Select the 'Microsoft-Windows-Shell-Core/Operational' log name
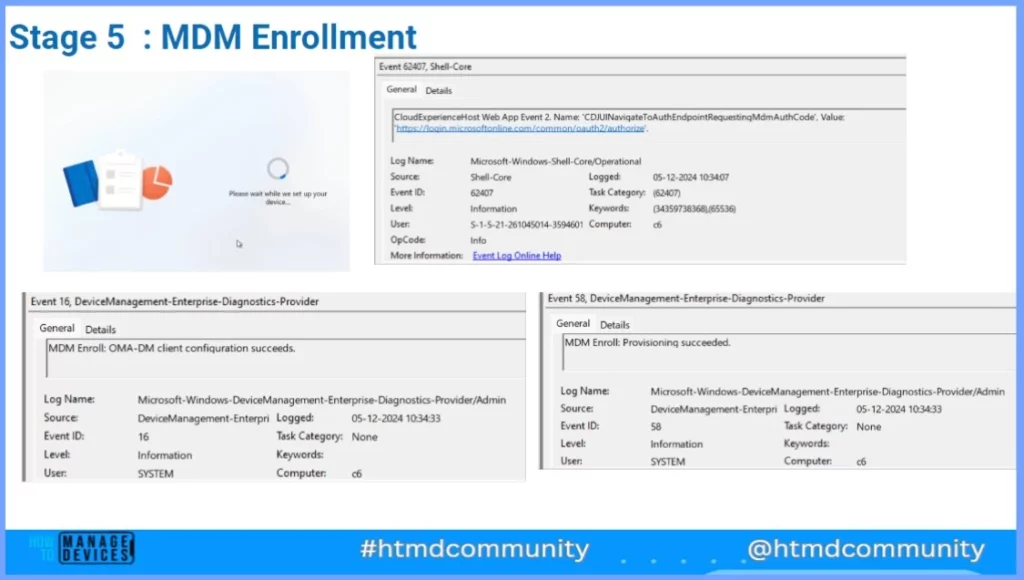Image resolution: width=1024 pixels, height=580 pixels. tap(556, 161)
